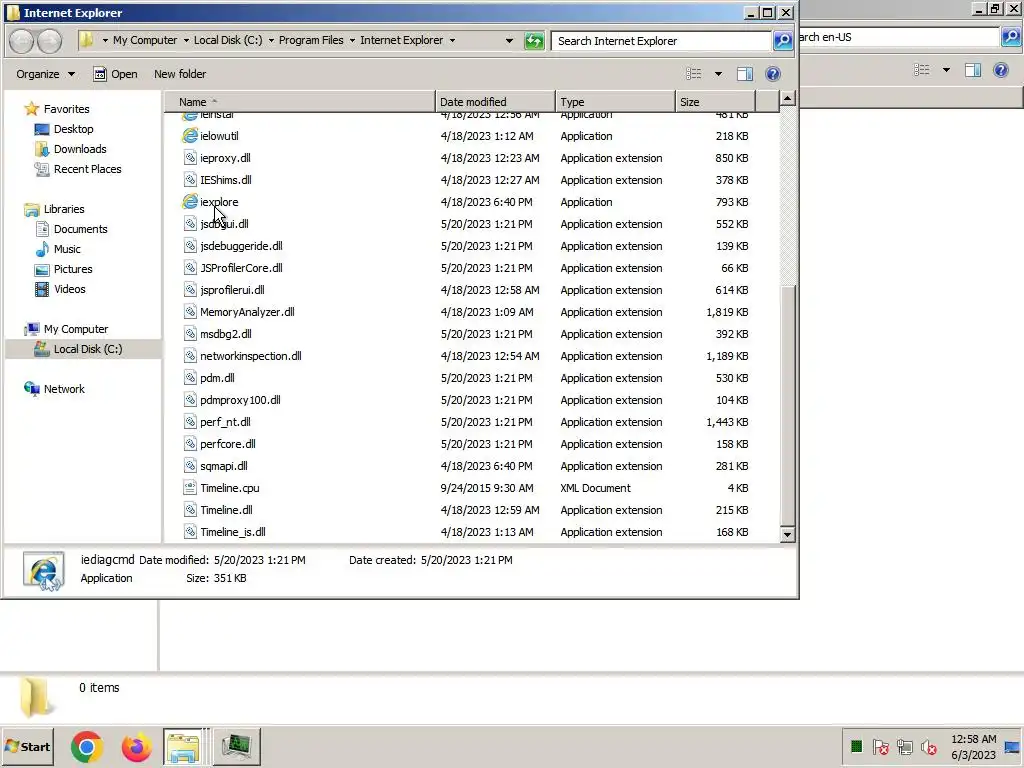Click the Search Internet Explorer input field
The height and width of the screenshot is (768, 1024).
tap(661, 41)
